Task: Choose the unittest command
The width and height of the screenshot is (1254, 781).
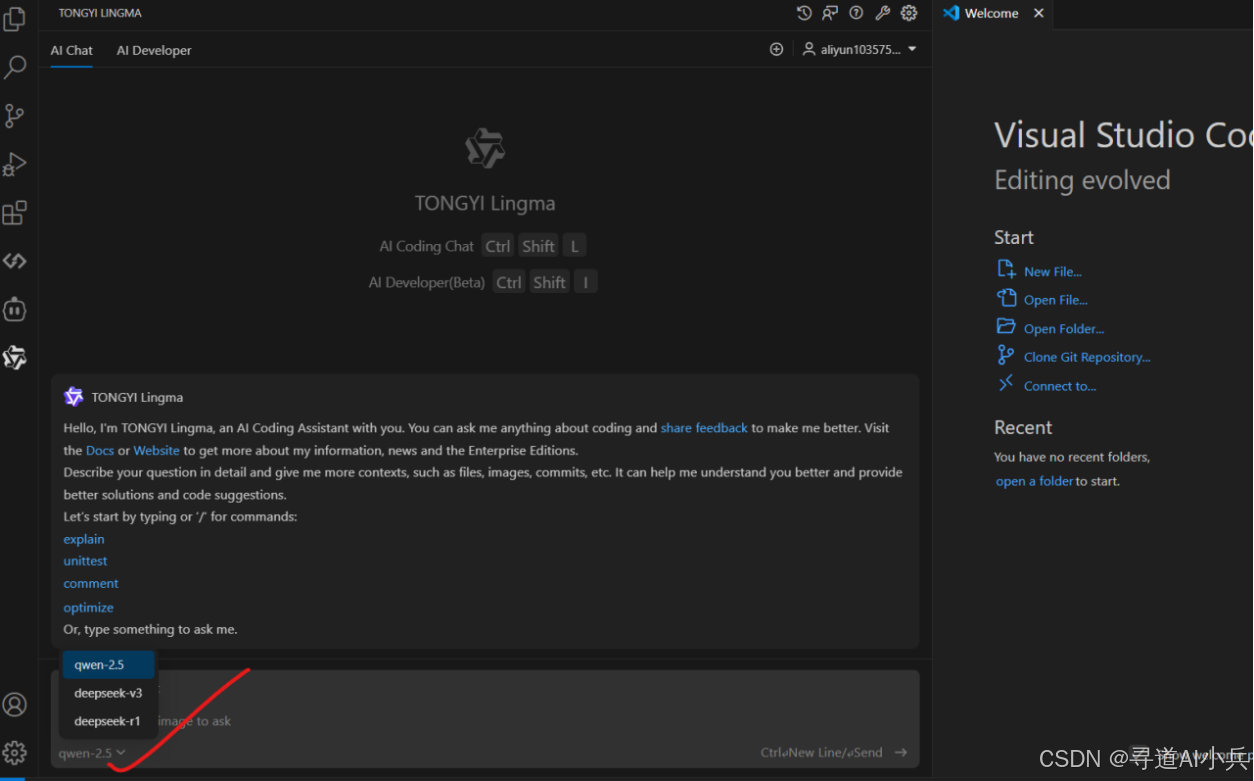Action: (x=85, y=561)
